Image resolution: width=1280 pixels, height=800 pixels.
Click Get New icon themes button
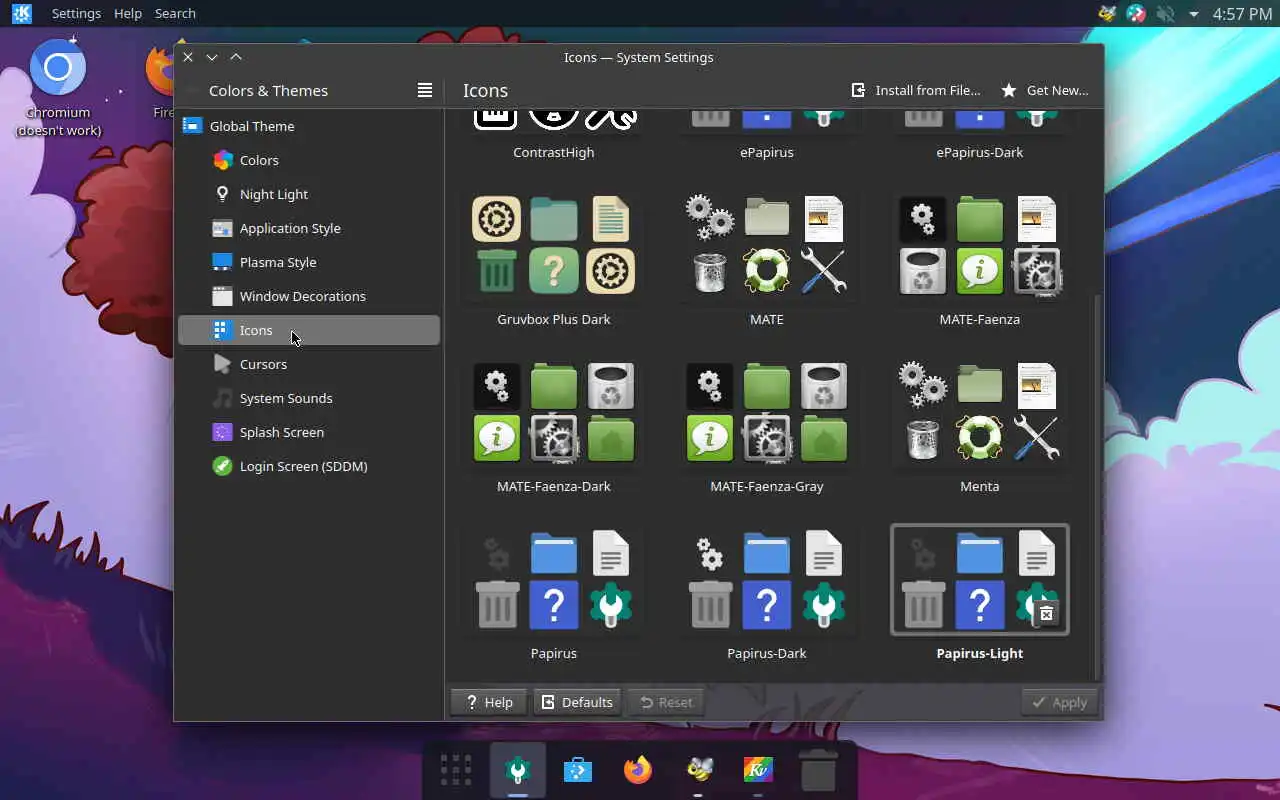pos(1045,90)
